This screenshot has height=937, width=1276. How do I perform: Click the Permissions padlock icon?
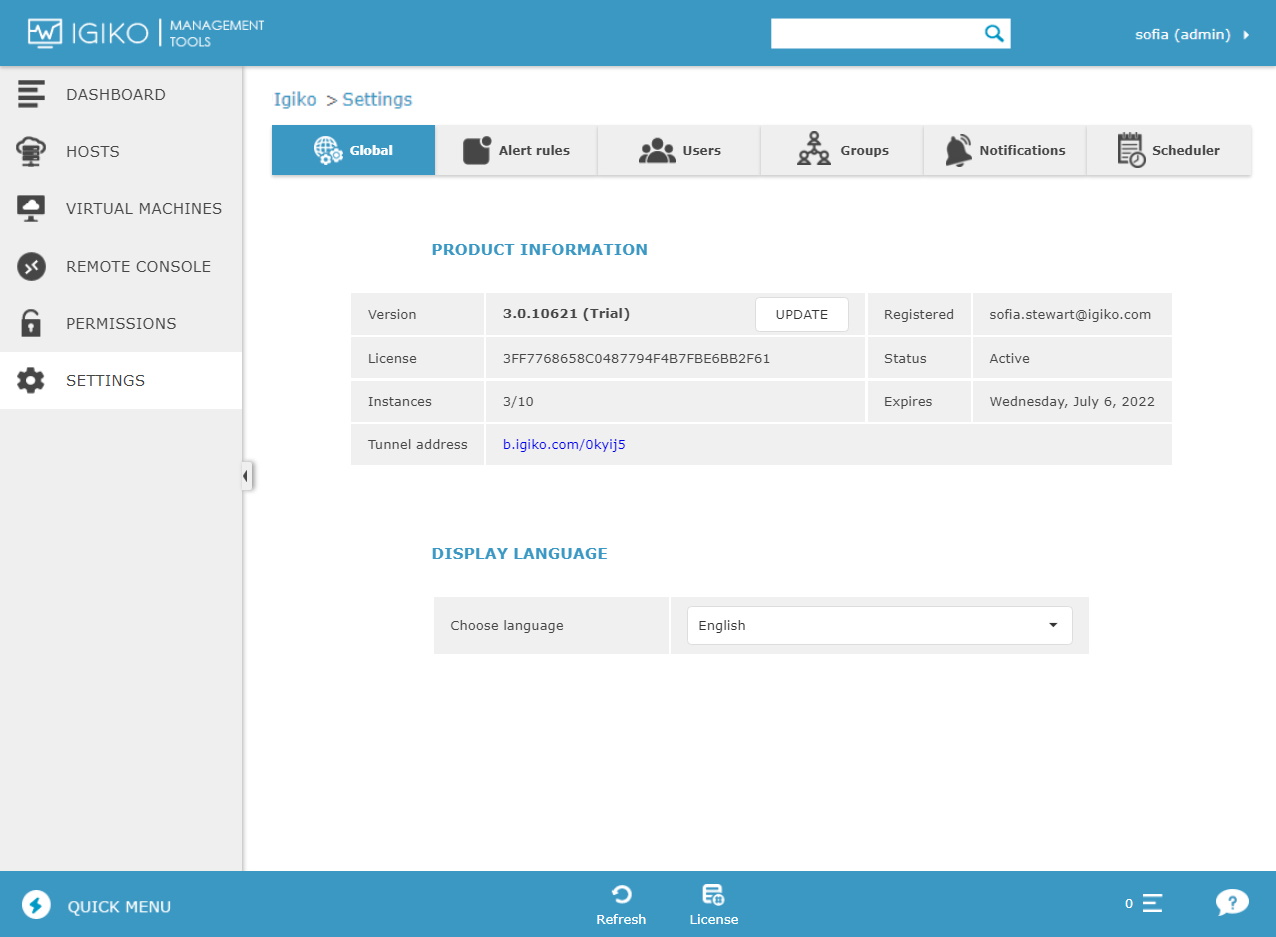pos(31,323)
